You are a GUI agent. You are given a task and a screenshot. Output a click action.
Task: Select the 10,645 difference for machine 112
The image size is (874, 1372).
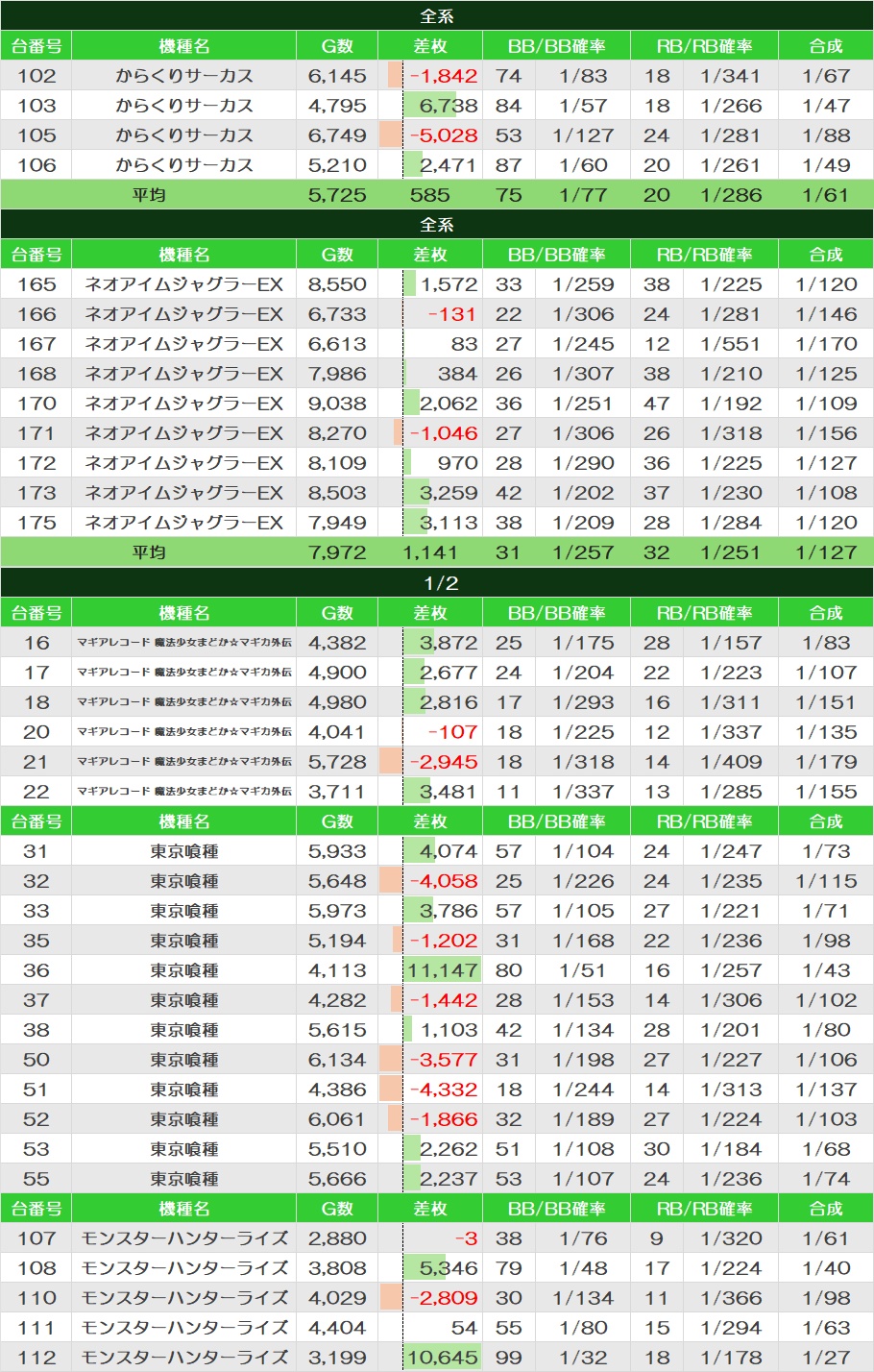click(x=442, y=1358)
